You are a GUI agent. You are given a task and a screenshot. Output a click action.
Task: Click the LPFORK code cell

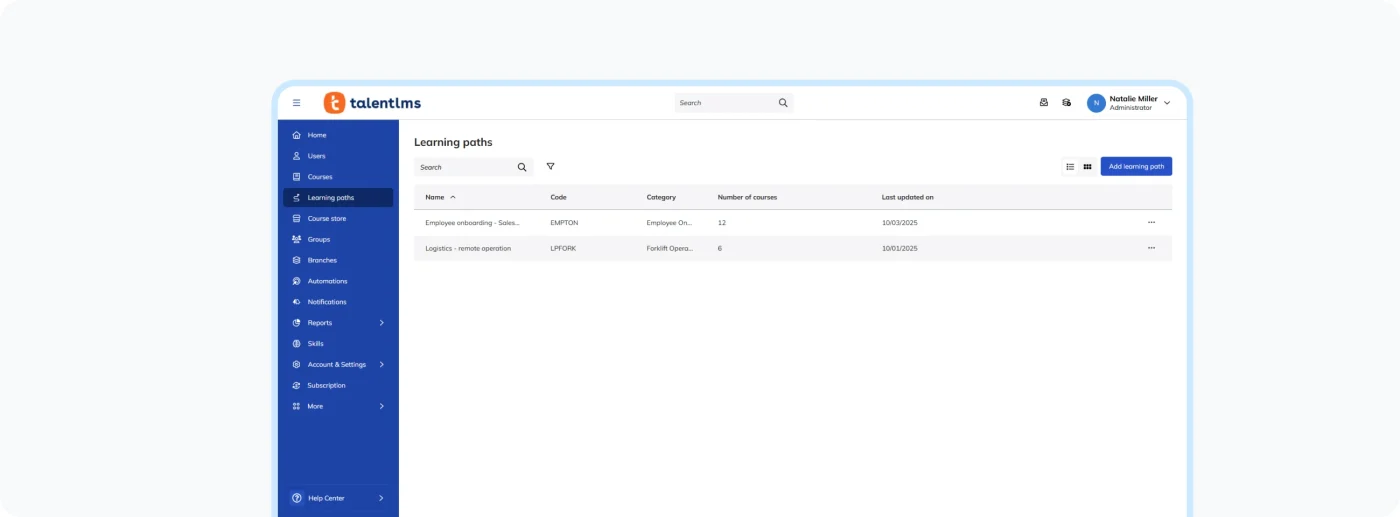pyautogui.click(x=563, y=248)
